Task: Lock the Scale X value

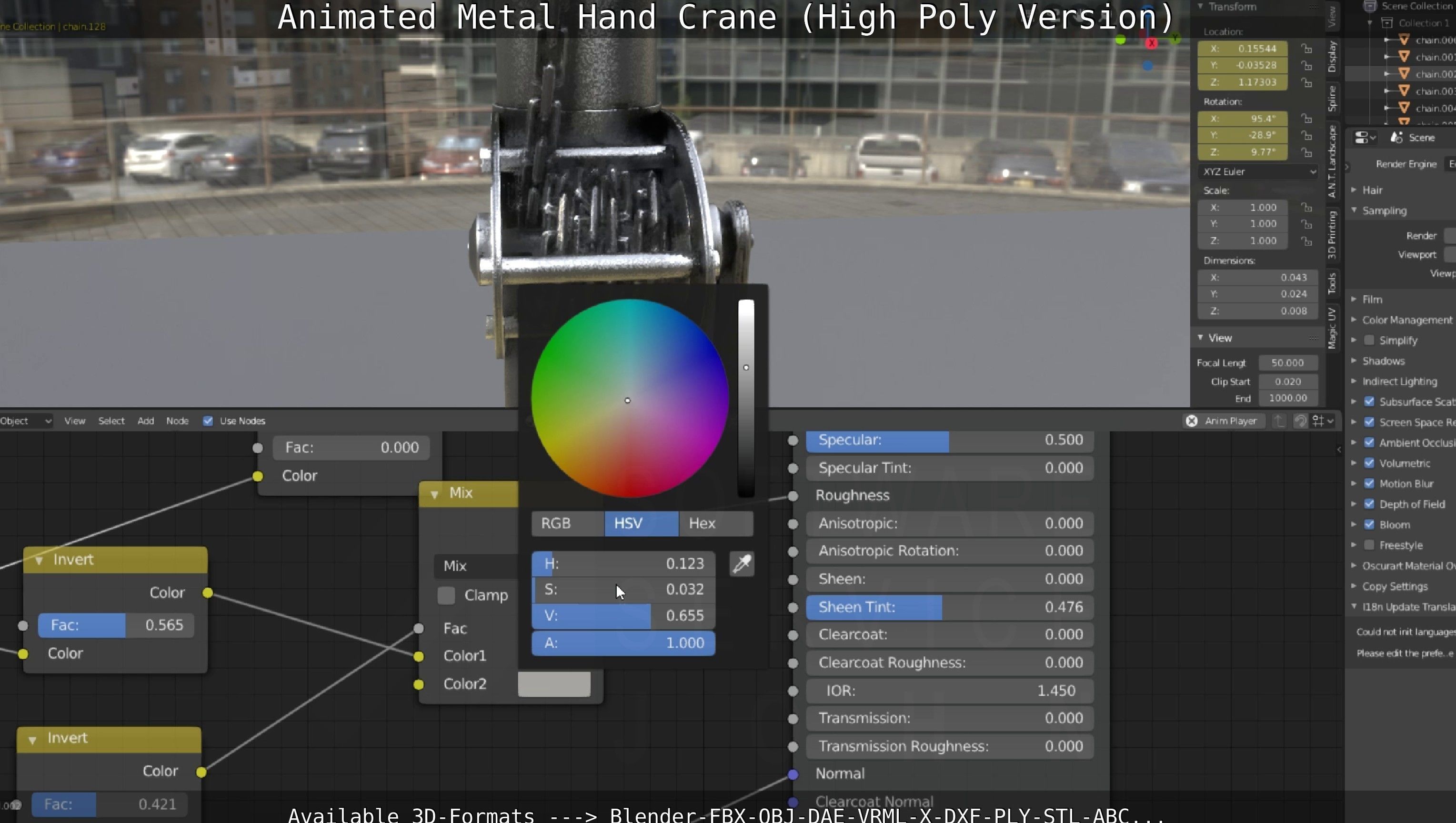Action: [1306, 208]
